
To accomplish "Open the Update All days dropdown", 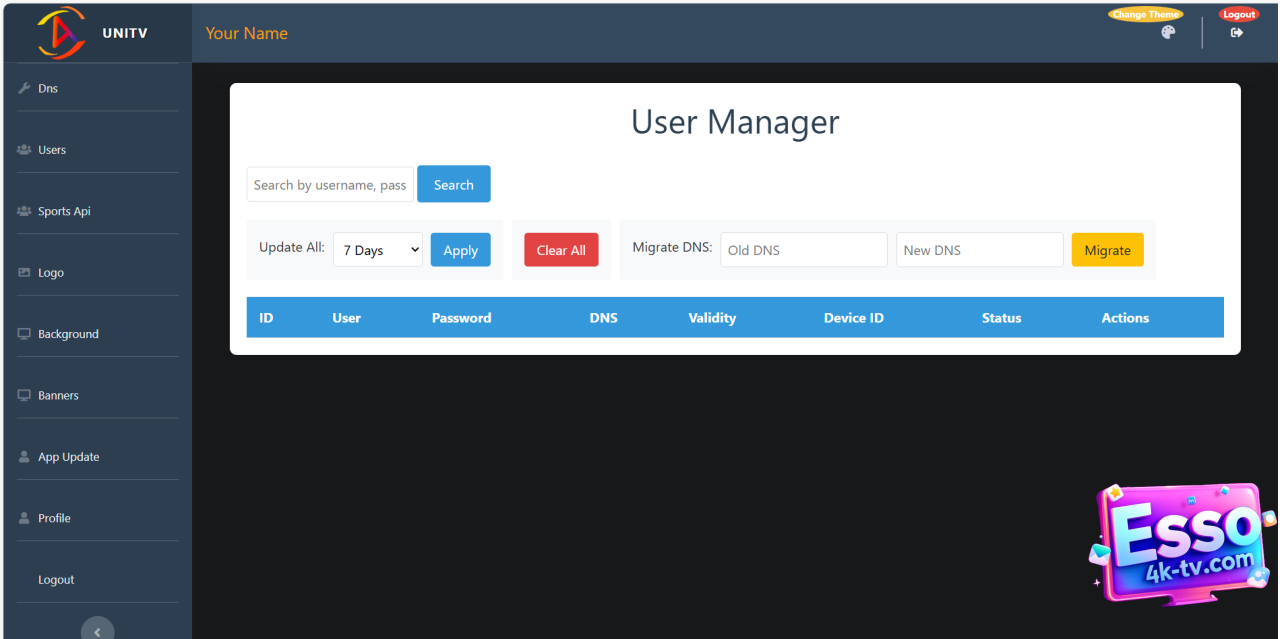I will tap(378, 250).
